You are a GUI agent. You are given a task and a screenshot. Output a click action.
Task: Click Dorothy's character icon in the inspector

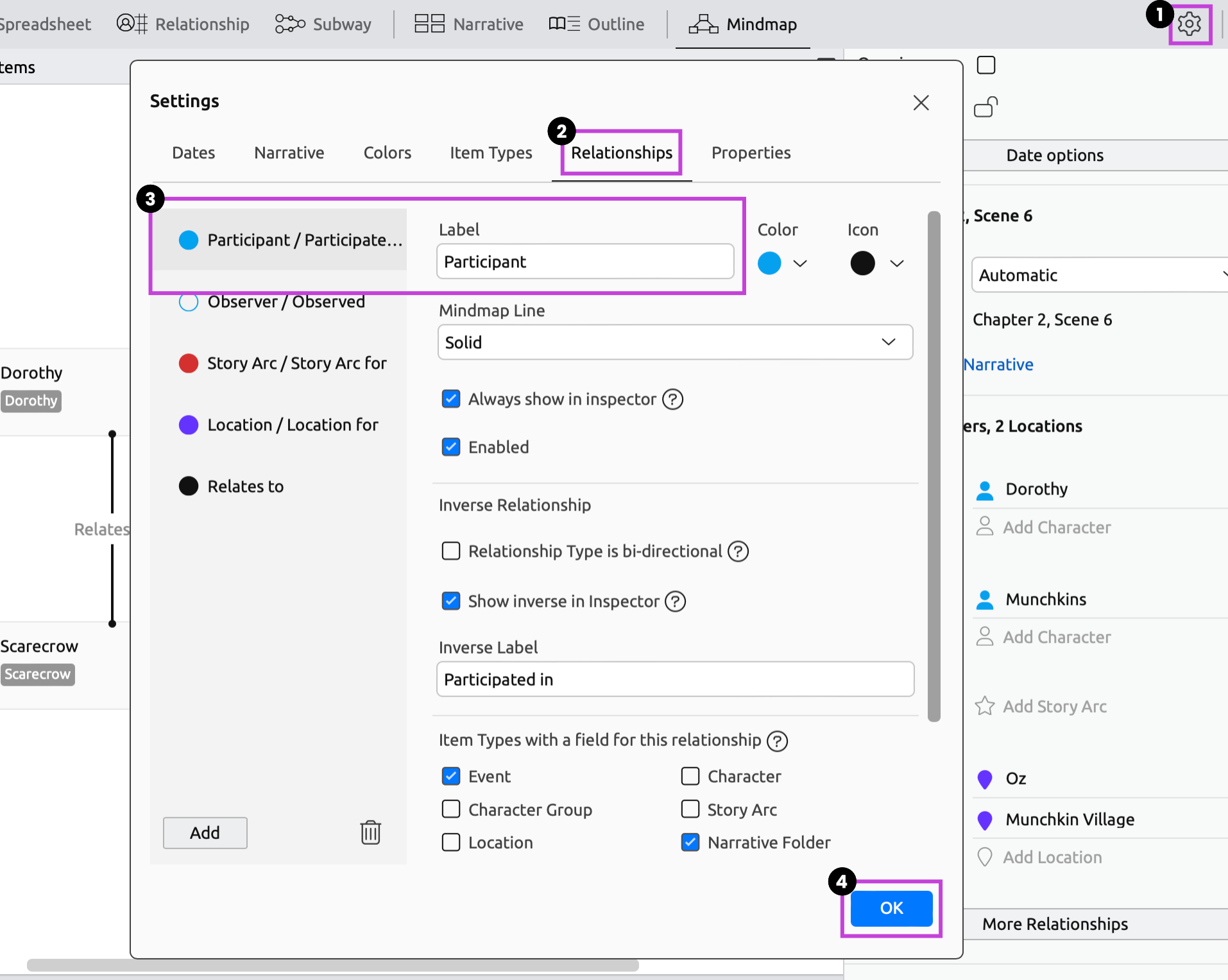pyautogui.click(x=985, y=490)
